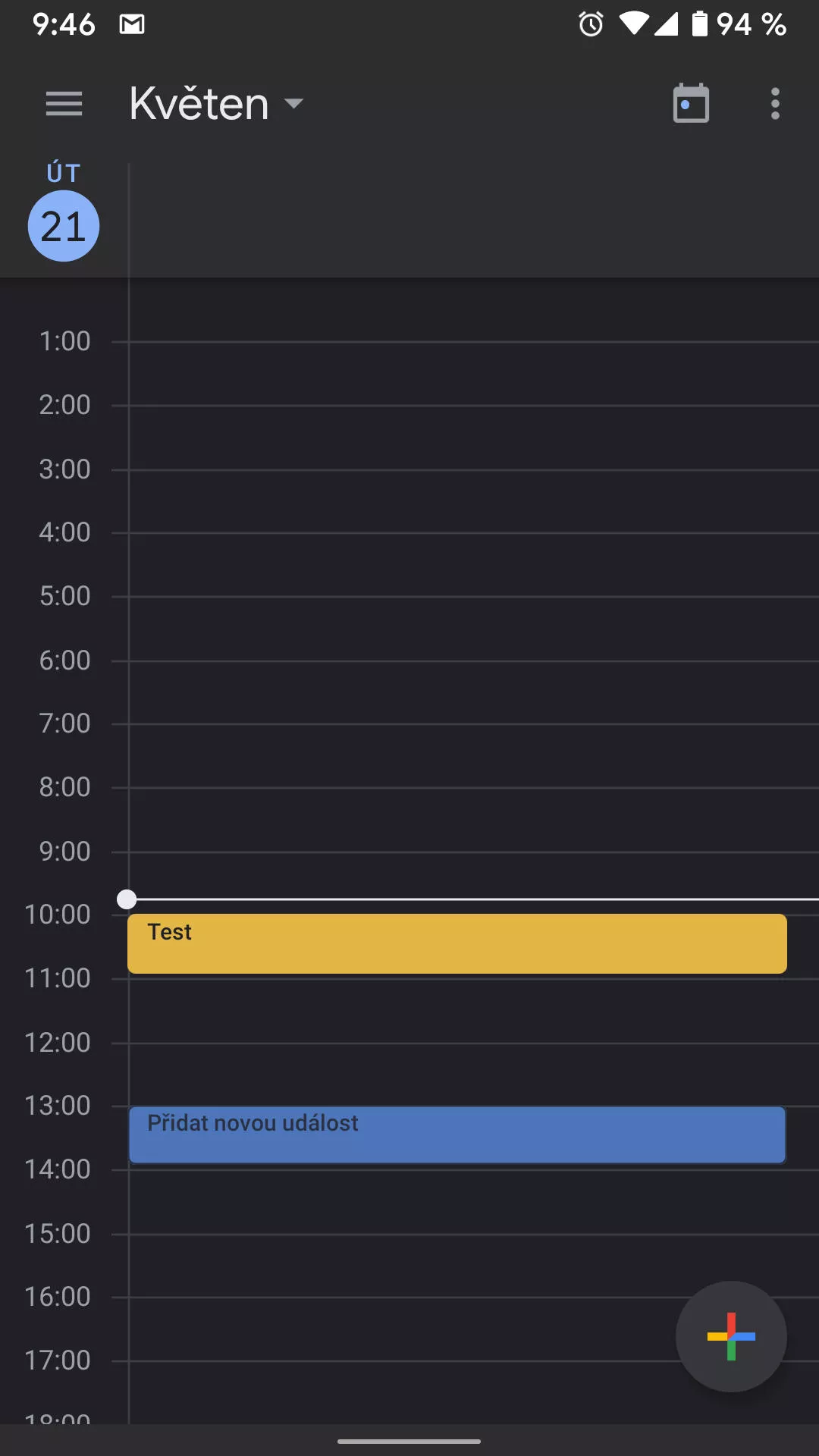Tap the Wi-Fi signal icon
The width and height of the screenshot is (819, 1456).
click(x=634, y=24)
